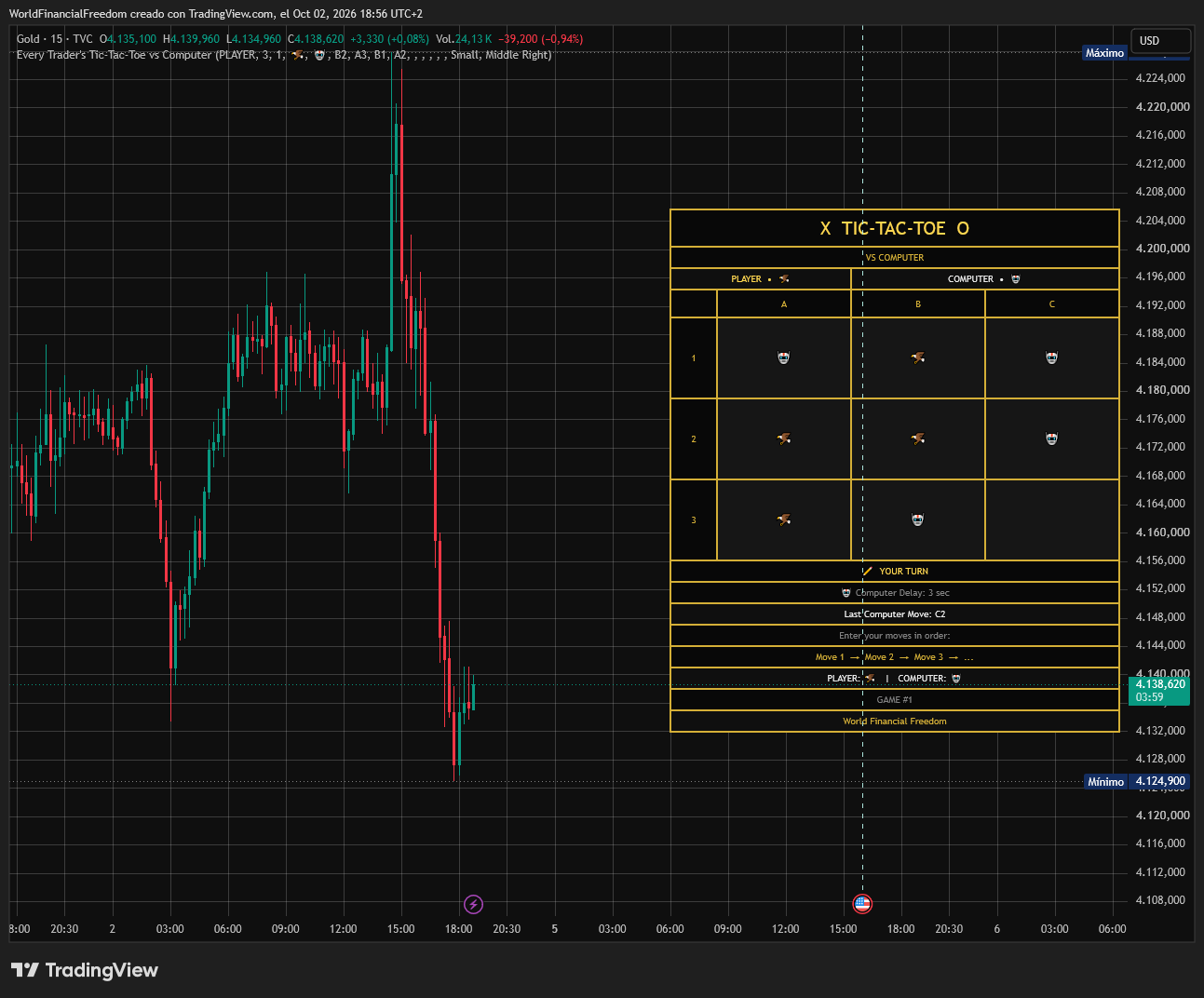This screenshot has width=1204, height=998.
Task: Click the Move 1 → Move 2 → Move 3 row
Action: 895,657
